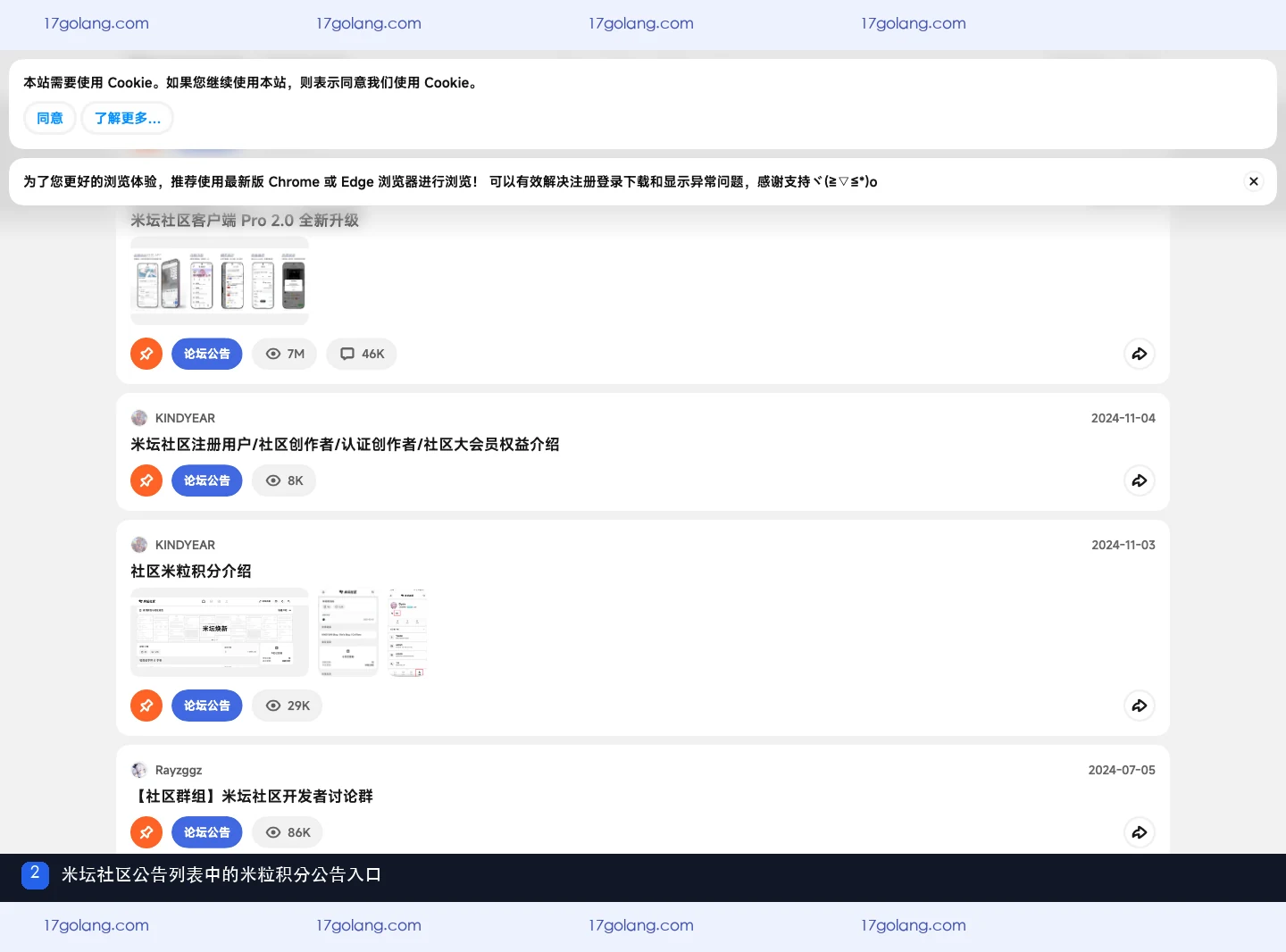The height and width of the screenshot is (952, 1286).
Task: Open the 社区米粒积分介绍 post
Action: click(x=191, y=572)
